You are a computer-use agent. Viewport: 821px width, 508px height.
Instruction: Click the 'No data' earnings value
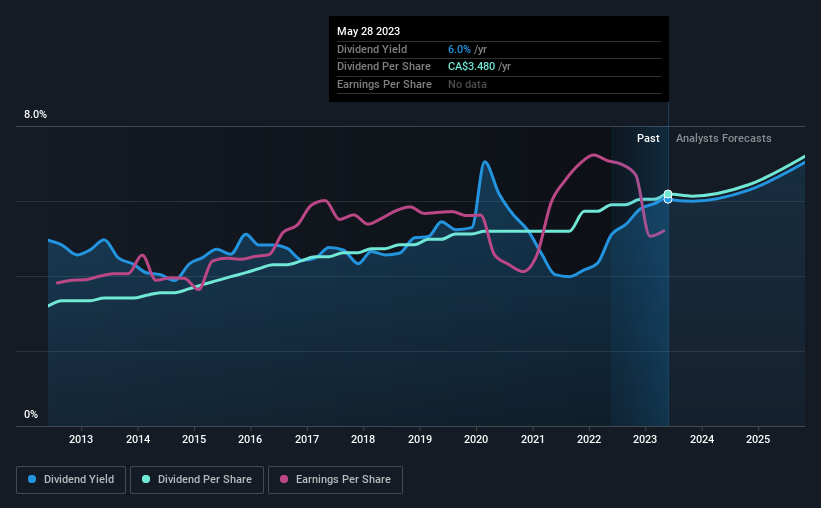pos(467,84)
